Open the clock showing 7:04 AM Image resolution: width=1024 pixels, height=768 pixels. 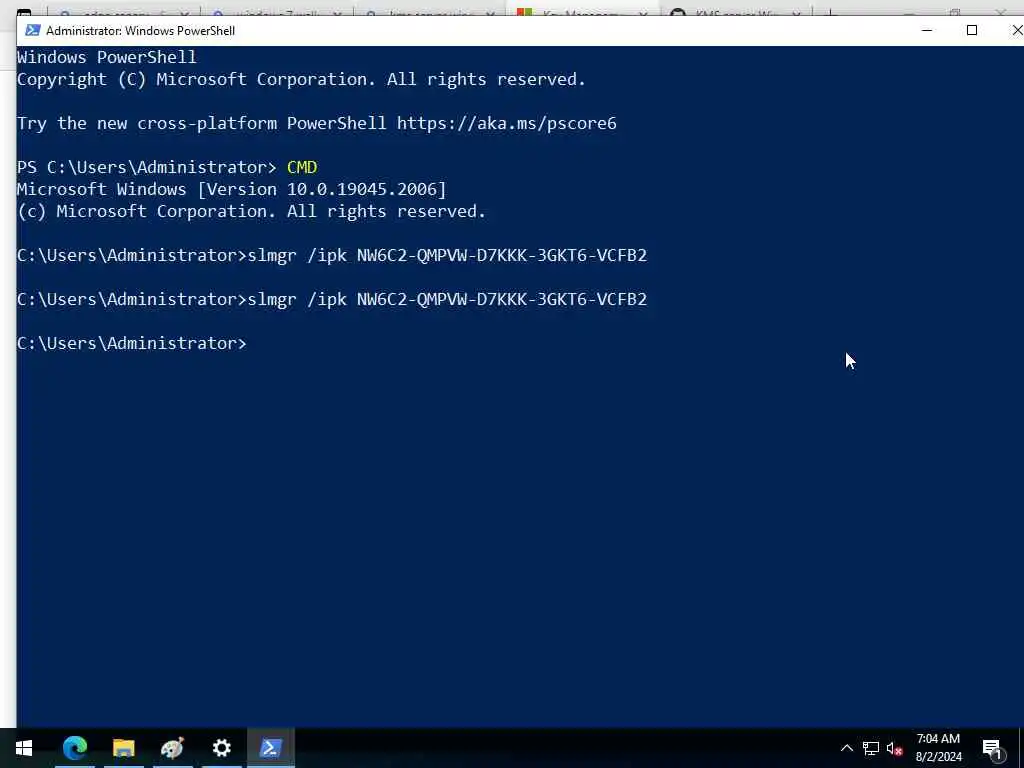tap(938, 748)
